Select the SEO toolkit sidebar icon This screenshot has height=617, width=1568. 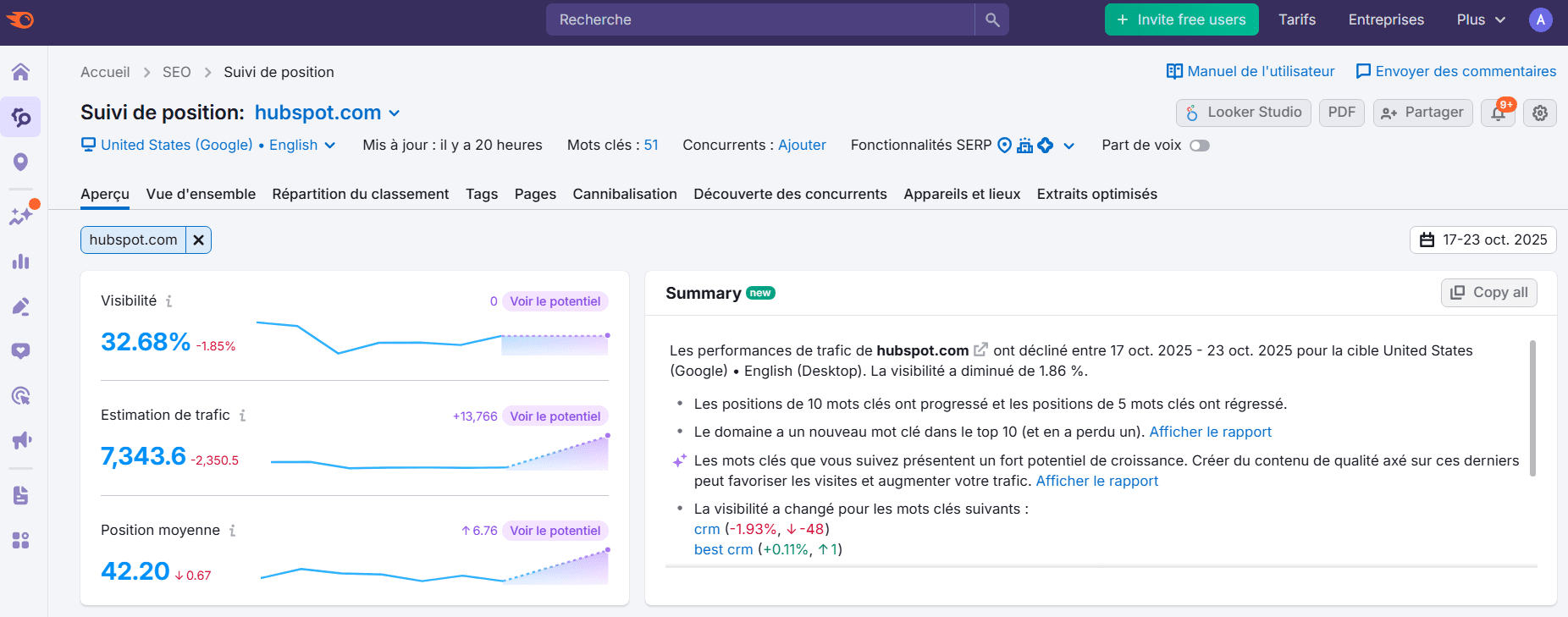[21, 117]
